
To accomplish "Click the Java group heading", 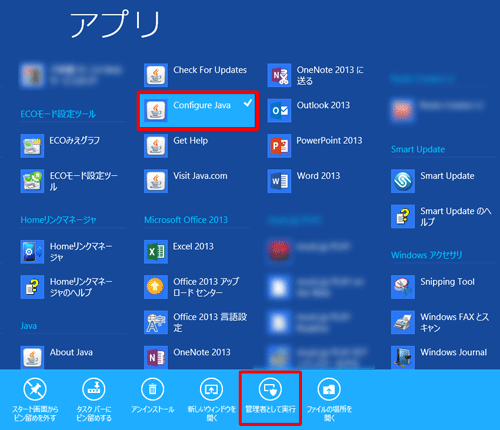I will 29,326.
